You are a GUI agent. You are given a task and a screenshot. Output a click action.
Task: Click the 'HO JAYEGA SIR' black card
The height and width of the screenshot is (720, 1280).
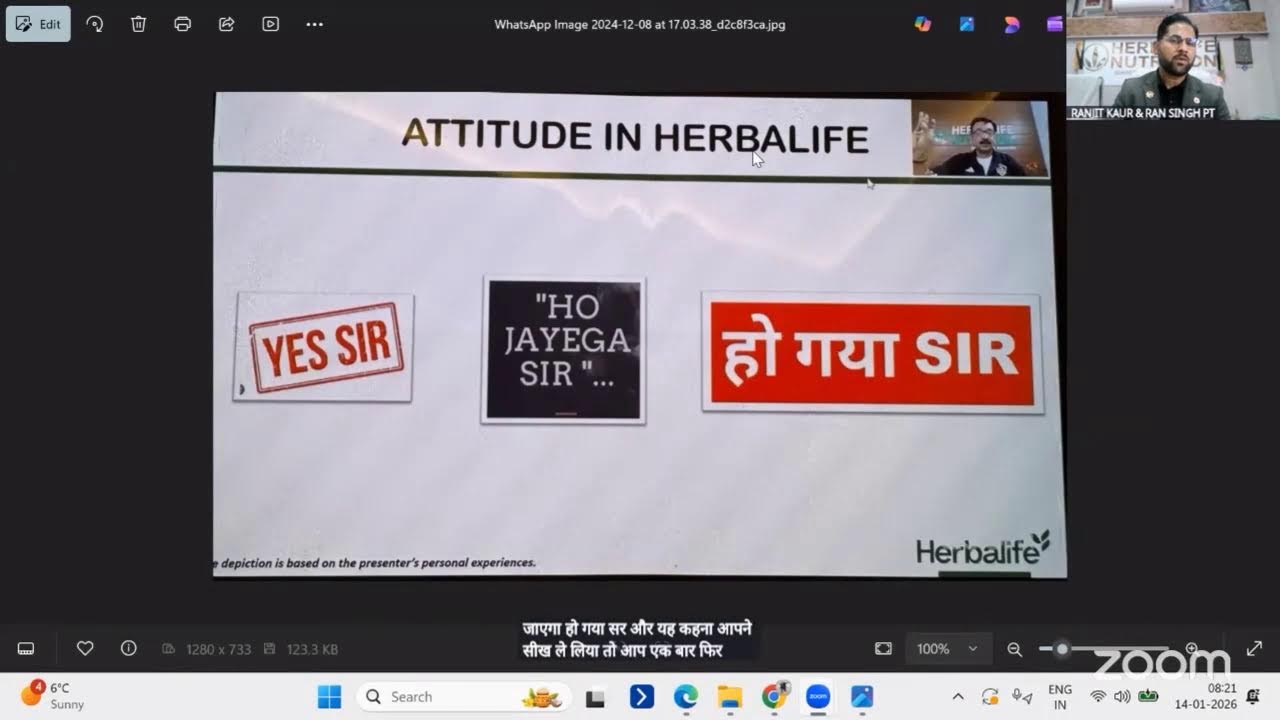(564, 350)
